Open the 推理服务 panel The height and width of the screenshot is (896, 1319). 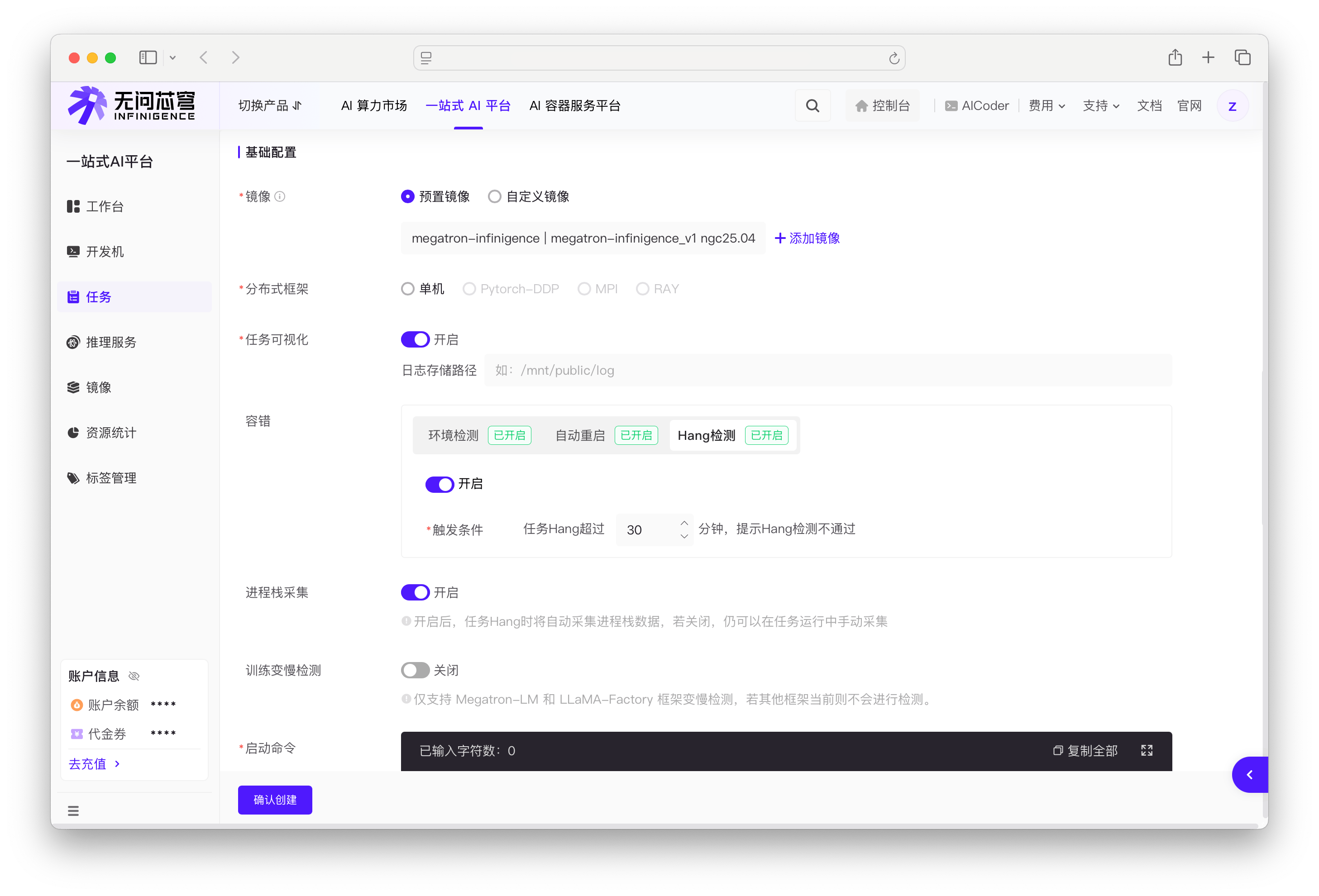(111, 342)
